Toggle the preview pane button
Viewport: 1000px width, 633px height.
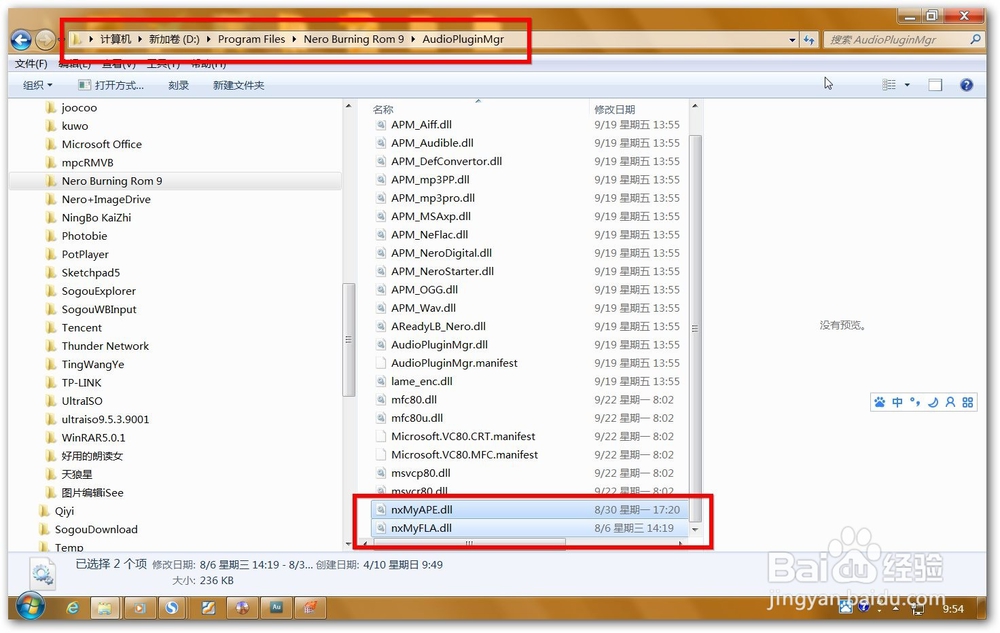935,85
